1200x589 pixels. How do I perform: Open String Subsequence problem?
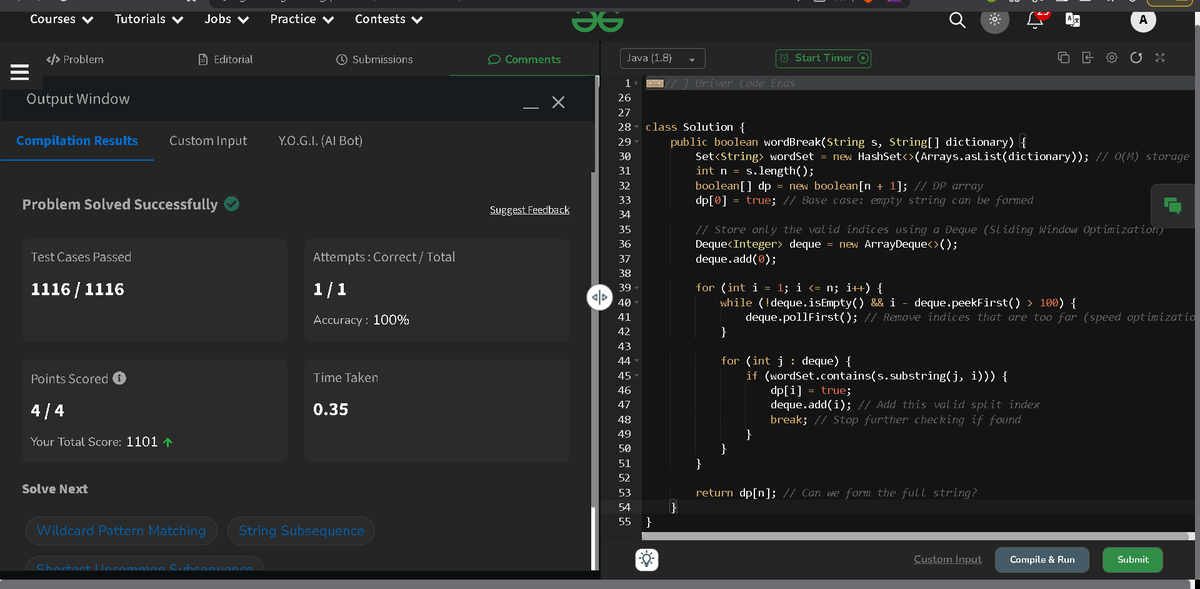(x=301, y=531)
